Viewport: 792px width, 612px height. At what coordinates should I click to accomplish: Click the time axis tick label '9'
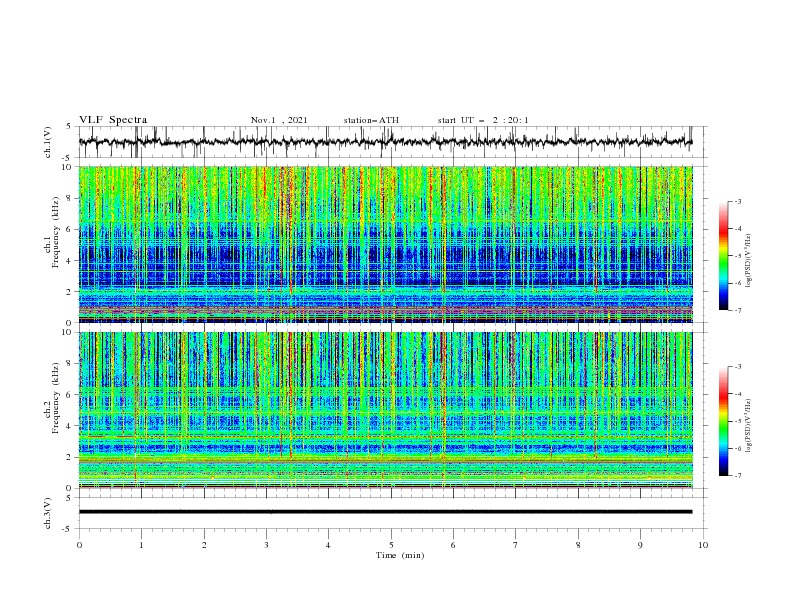click(x=640, y=545)
